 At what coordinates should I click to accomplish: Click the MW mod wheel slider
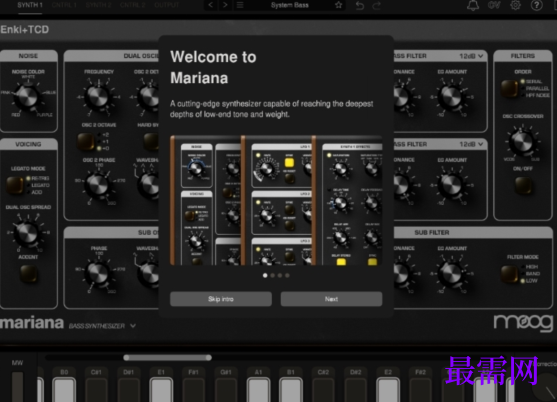(17, 387)
